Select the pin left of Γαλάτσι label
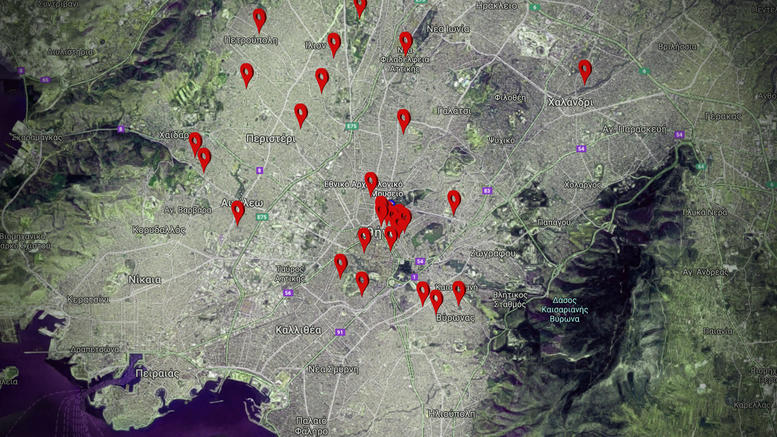This screenshot has width=777, height=437. [x=404, y=120]
